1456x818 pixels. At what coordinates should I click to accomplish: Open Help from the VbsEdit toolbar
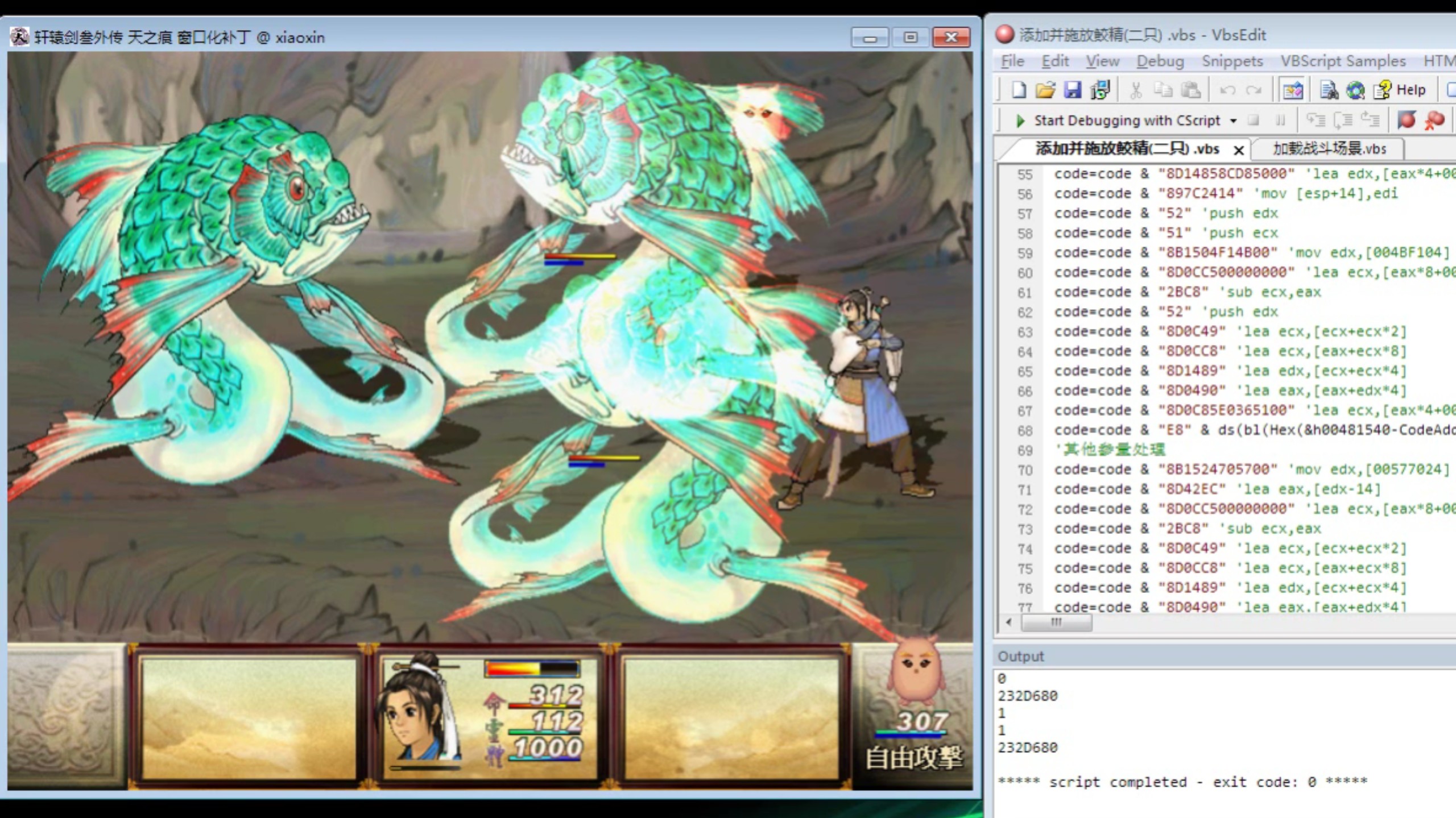click(x=1400, y=90)
